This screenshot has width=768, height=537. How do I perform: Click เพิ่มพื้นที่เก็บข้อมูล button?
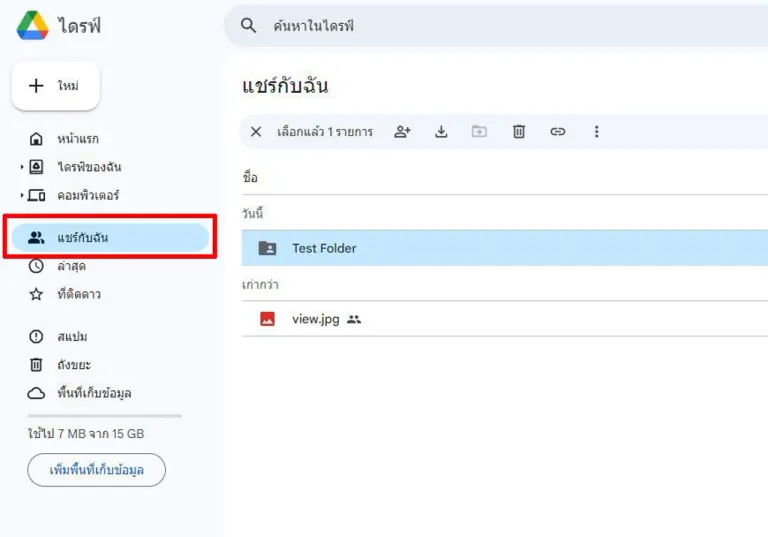pyautogui.click(x=96, y=470)
